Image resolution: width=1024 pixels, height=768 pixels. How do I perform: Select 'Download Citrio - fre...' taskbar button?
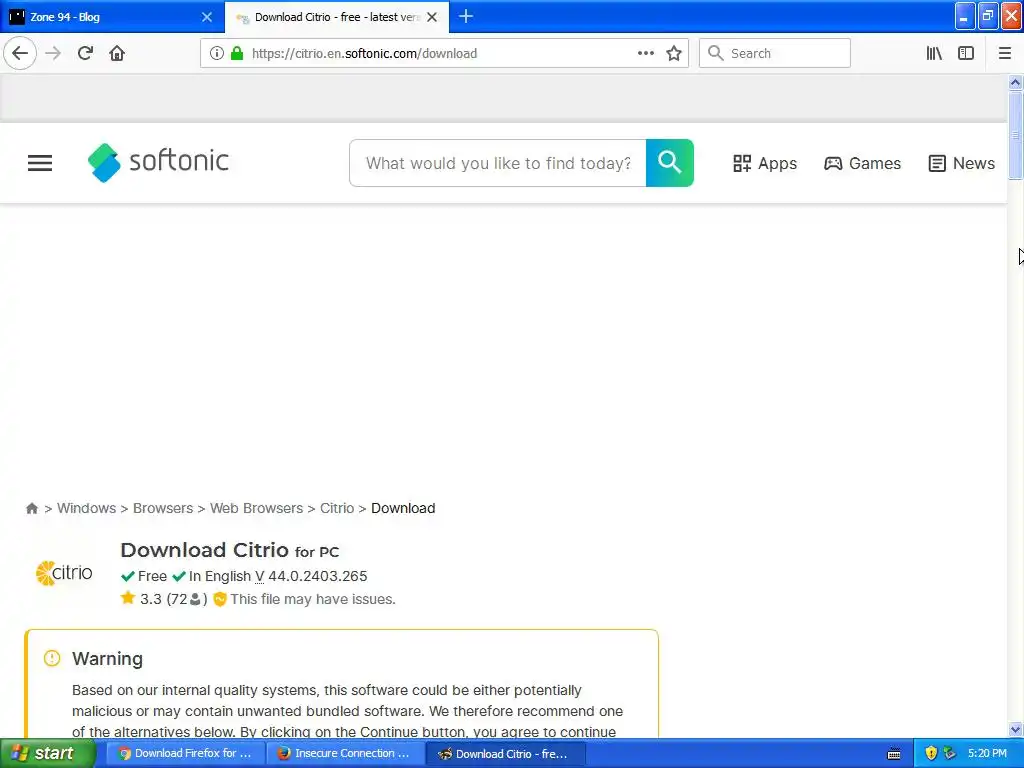click(504, 753)
